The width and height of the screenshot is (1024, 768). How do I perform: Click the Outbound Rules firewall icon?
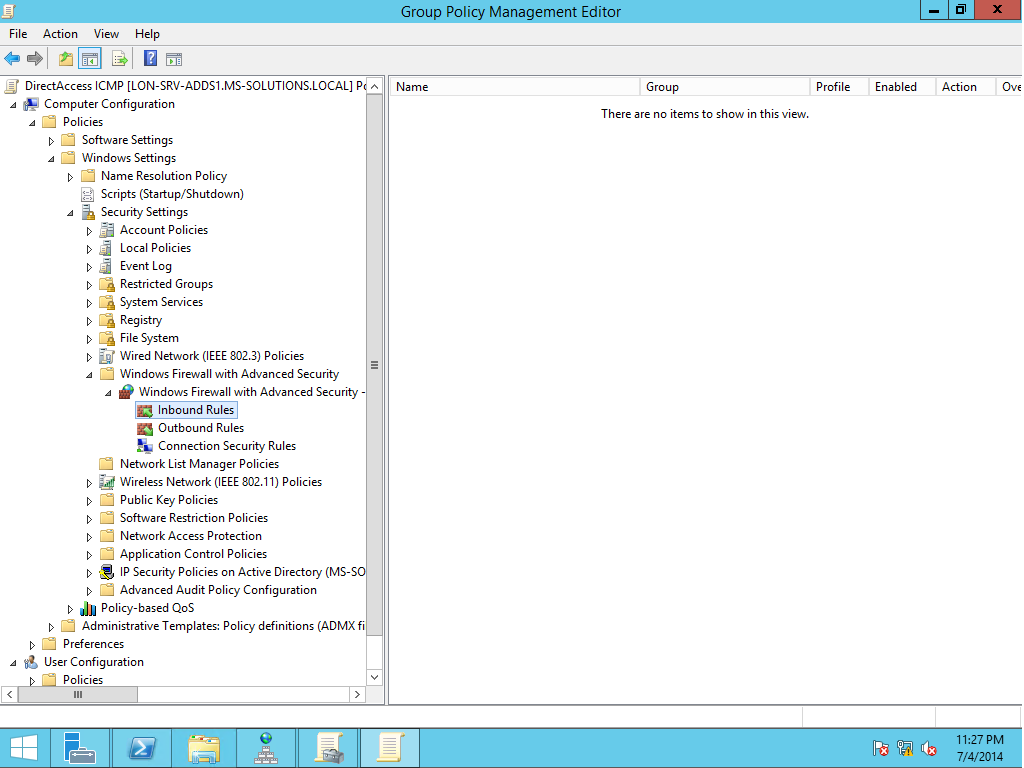click(x=144, y=428)
